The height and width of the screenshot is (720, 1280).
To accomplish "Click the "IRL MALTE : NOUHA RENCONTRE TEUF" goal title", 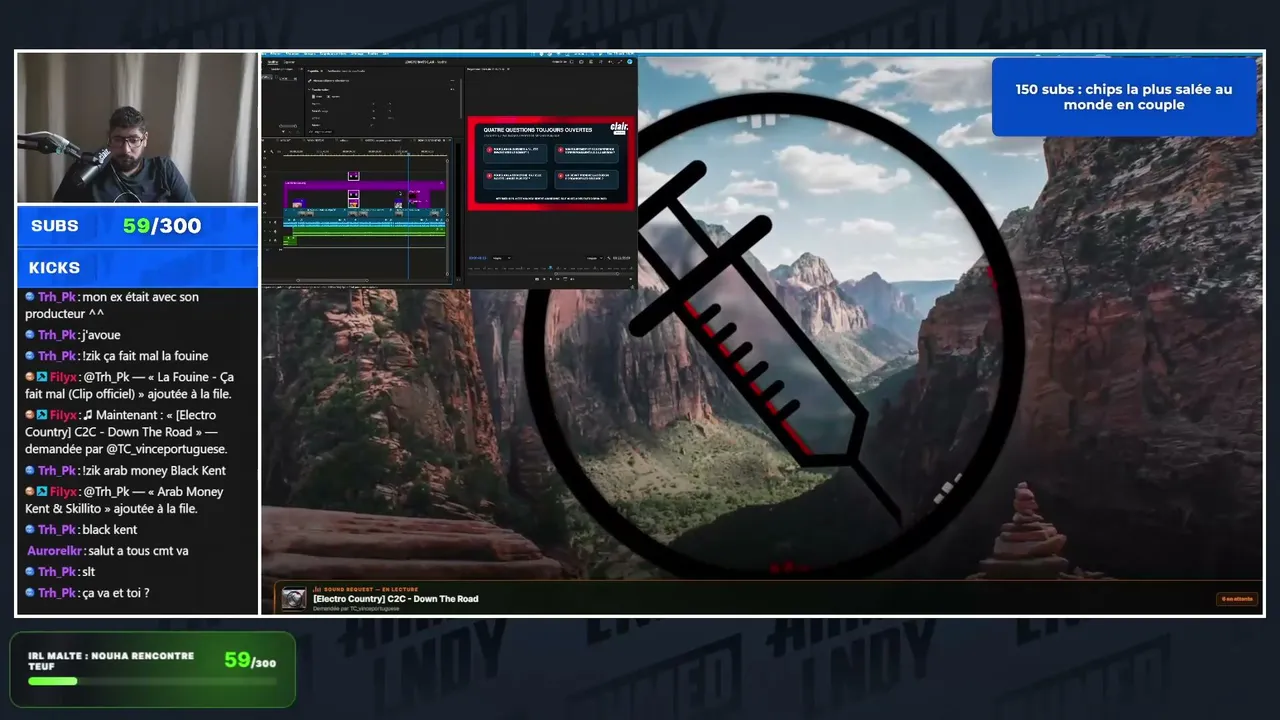I will (111, 661).
